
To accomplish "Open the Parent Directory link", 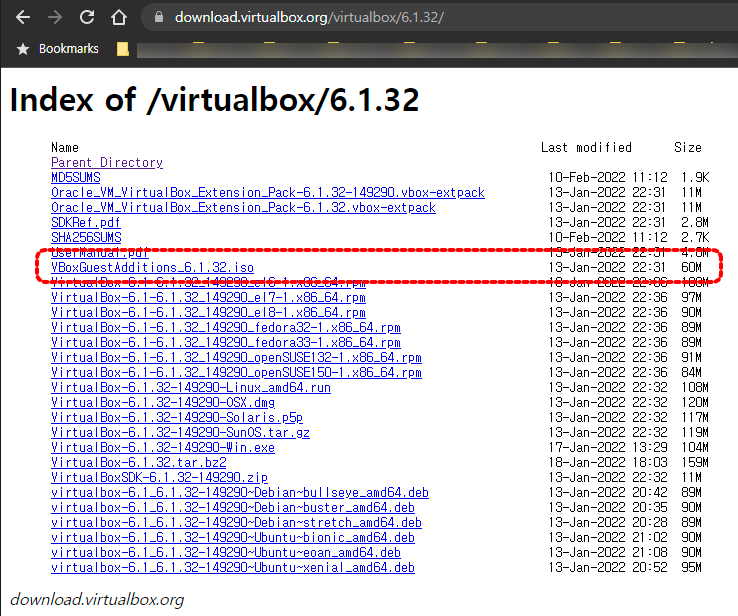I will pos(107,162).
